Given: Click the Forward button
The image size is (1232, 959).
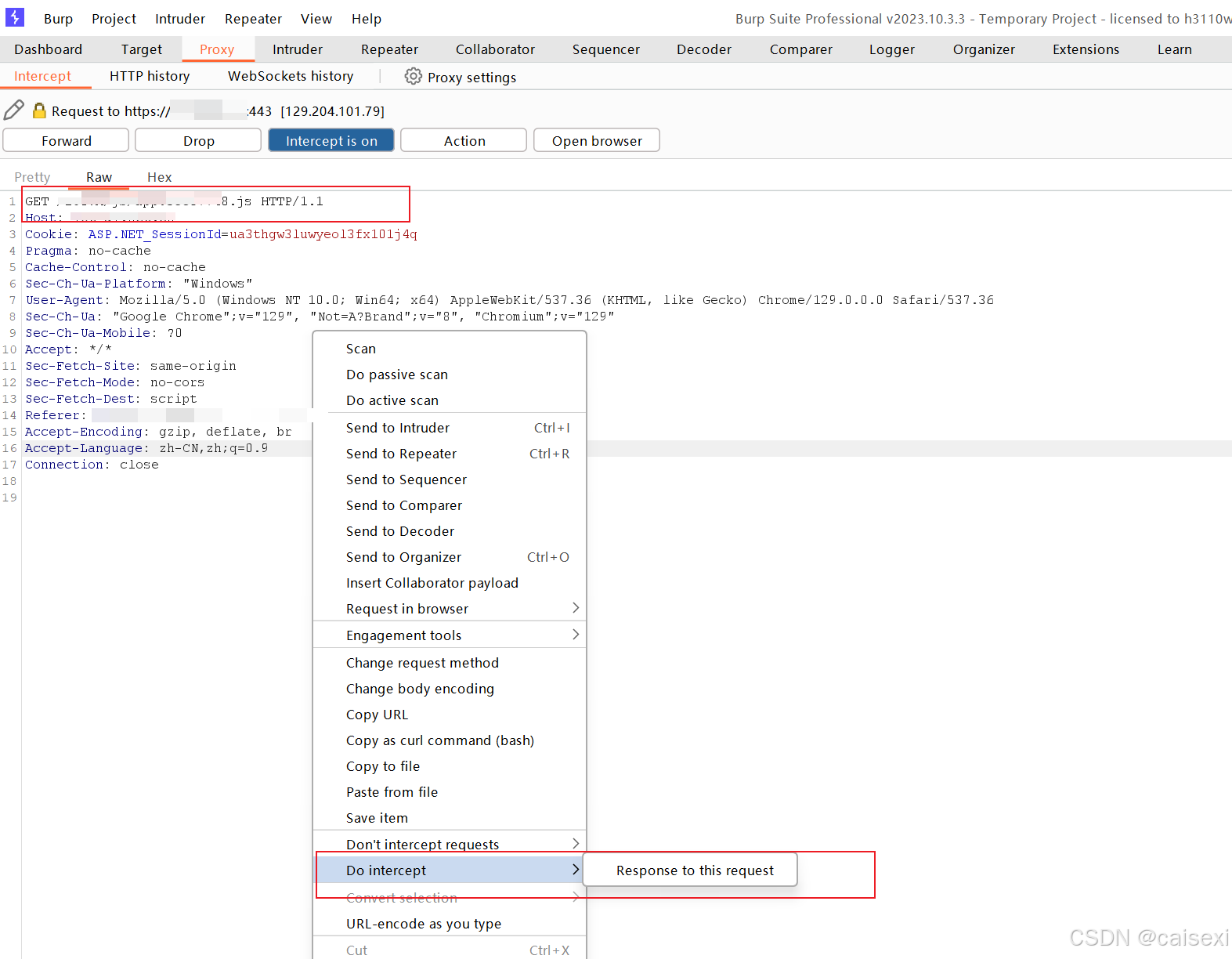Looking at the screenshot, I should coord(66,140).
